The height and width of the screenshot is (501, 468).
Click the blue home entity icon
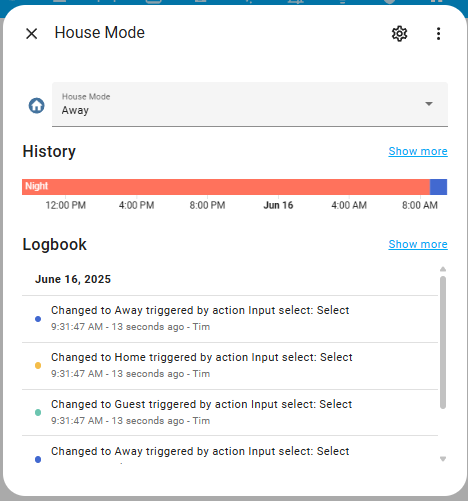pyautogui.click(x=37, y=105)
